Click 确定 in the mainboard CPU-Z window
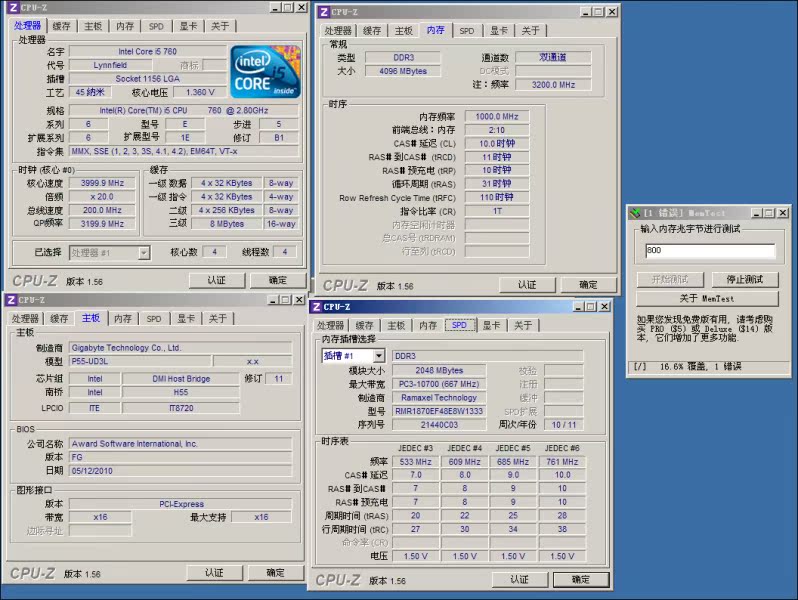This screenshot has width=798, height=600. pyautogui.click(x=276, y=573)
